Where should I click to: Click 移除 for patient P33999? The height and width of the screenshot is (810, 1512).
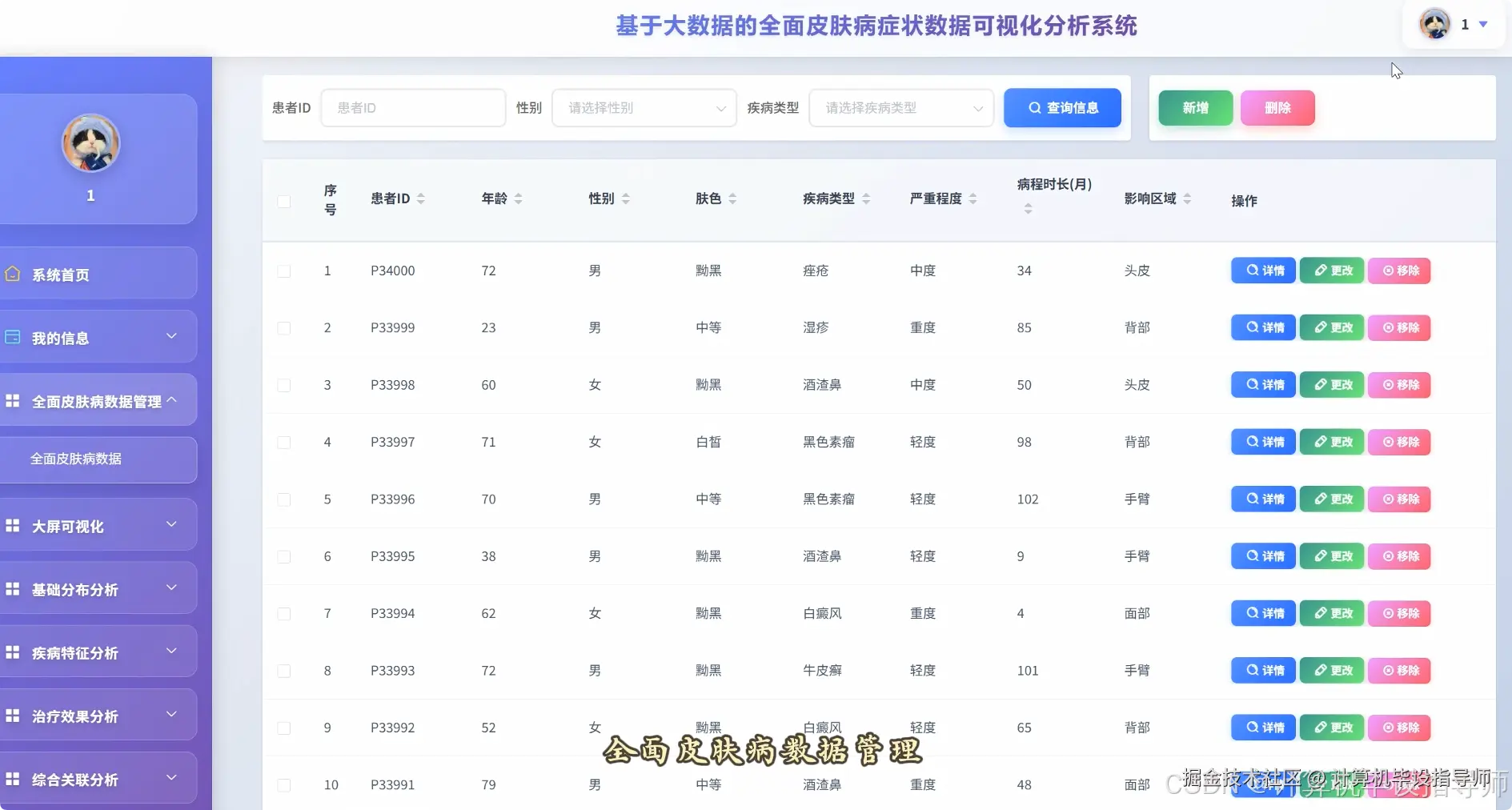1399,327
